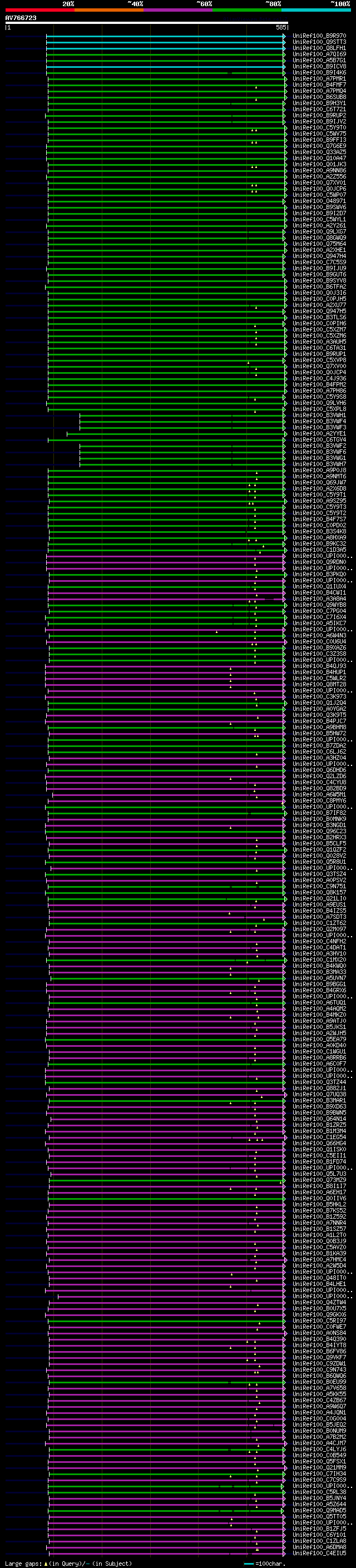The image size is (356, 1568).
Task: Select the last hit UniRef100_C4EIU5
Action: (319, 1554)
